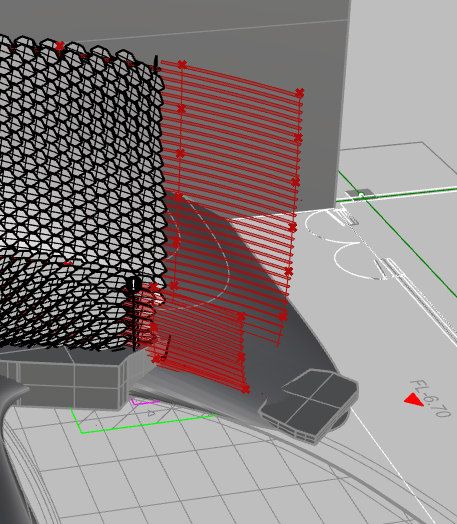Select the dark square pad with cross lines
This screenshot has height=524, width=457.
pyautogui.click(x=309, y=404)
